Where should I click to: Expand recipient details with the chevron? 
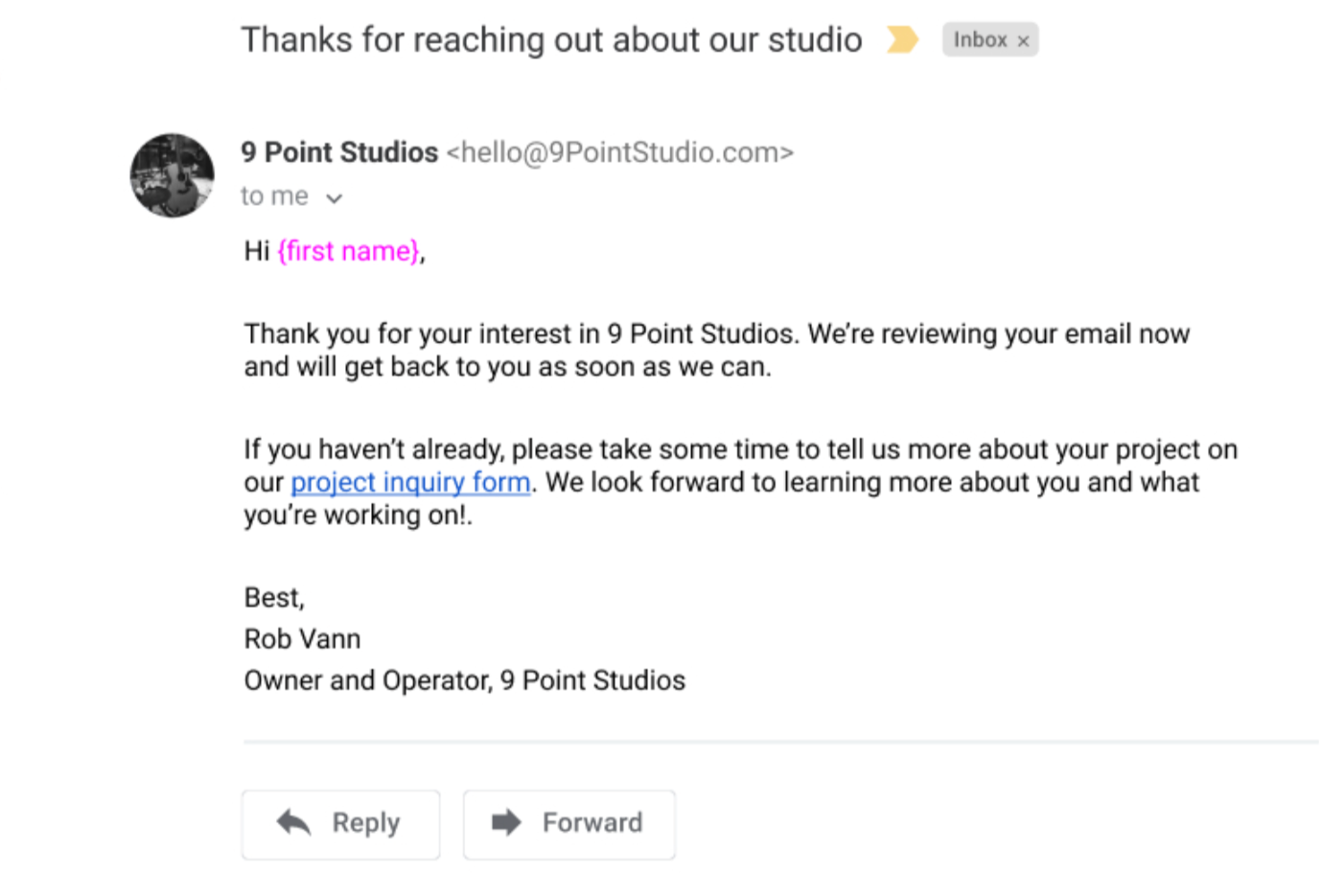tap(334, 198)
